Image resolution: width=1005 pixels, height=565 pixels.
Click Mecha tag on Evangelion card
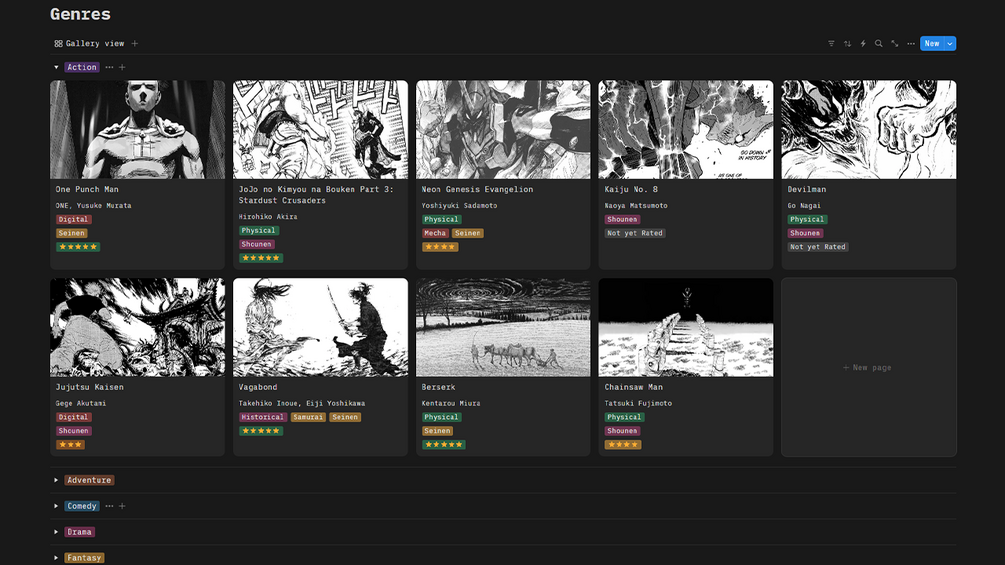(x=435, y=233)
